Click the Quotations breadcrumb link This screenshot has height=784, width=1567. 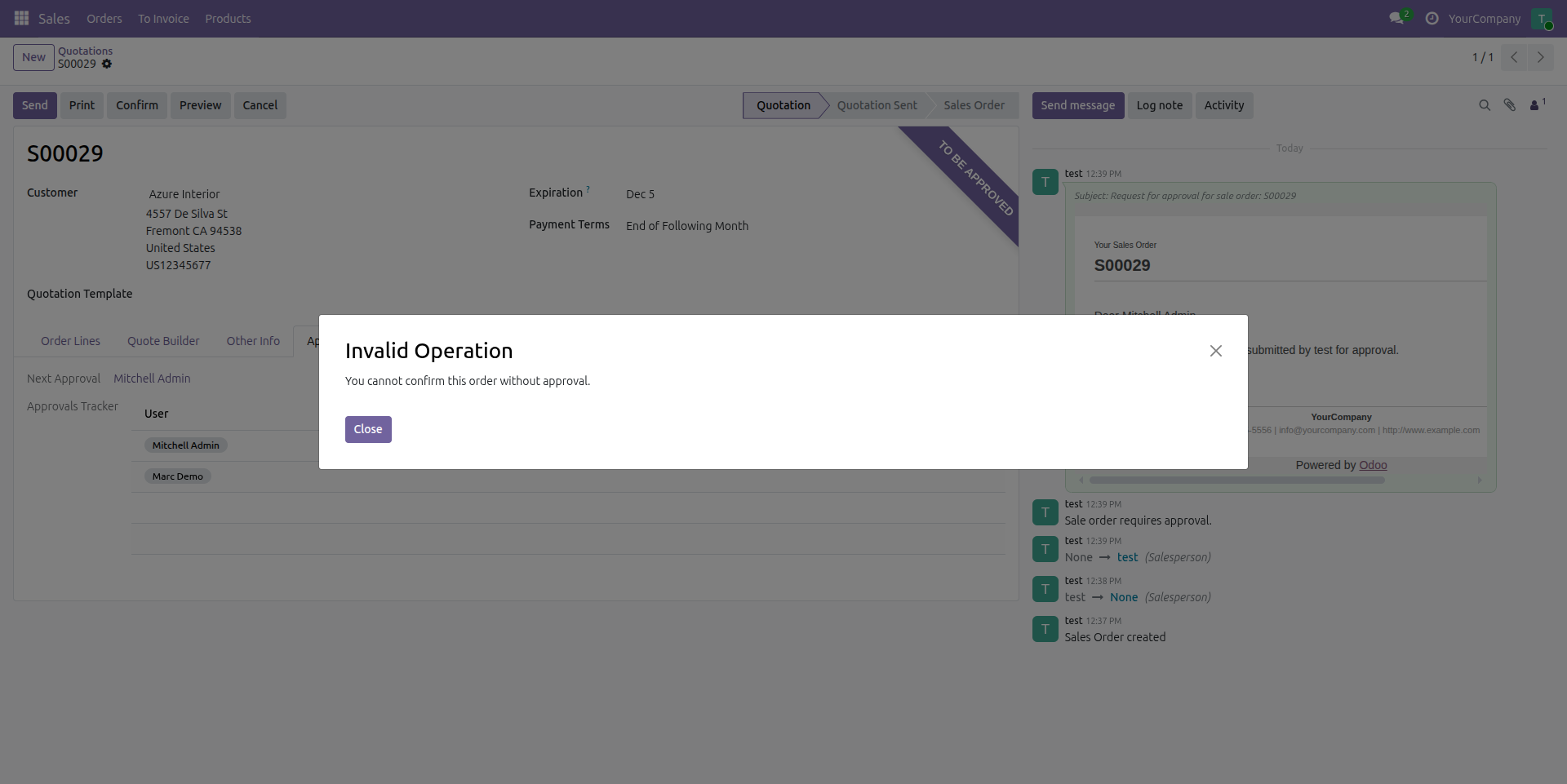pos(85,51)
